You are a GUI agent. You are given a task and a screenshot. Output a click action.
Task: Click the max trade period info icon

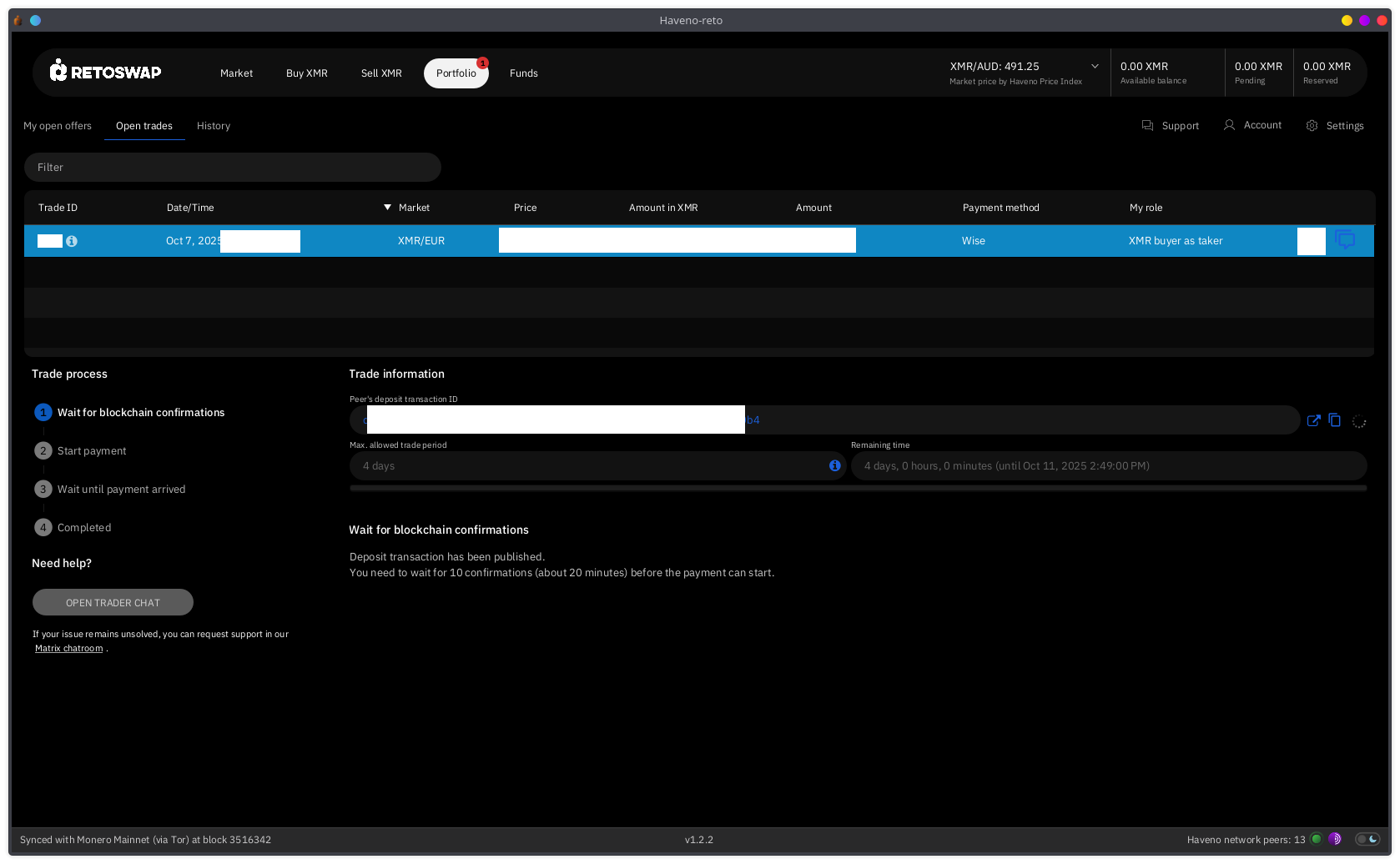point(834,465)
